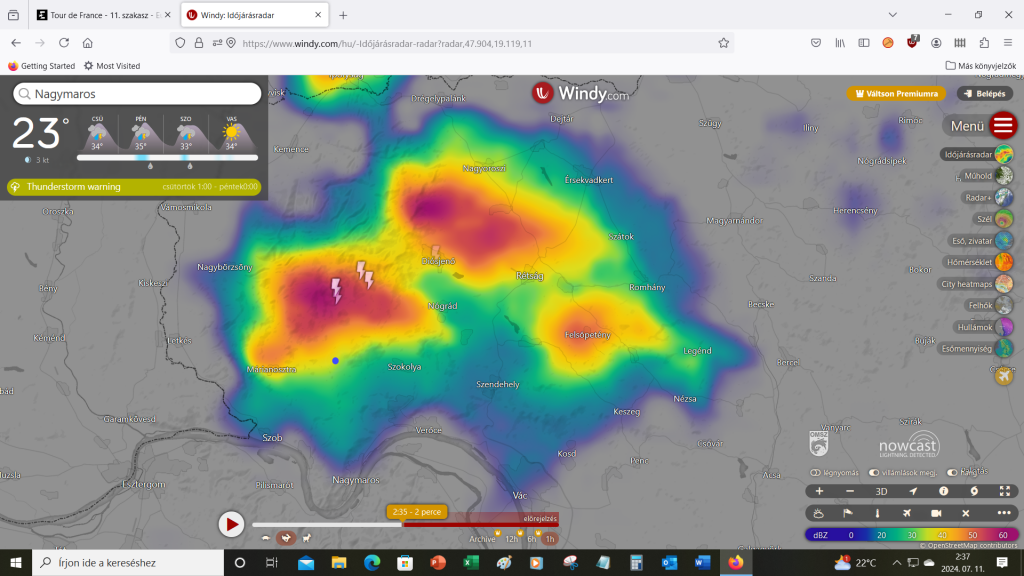
Task: Enable the 3D map view
Action: 881,491
